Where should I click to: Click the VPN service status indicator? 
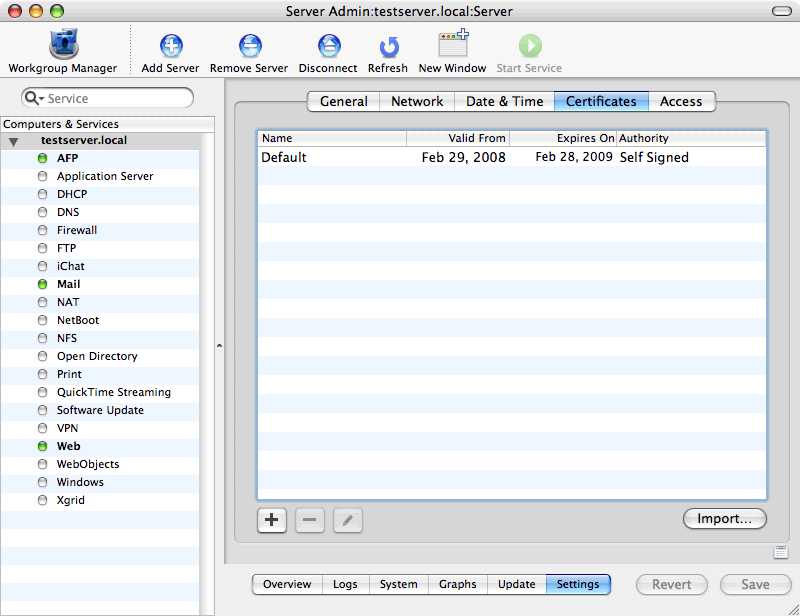pos(43,428)
